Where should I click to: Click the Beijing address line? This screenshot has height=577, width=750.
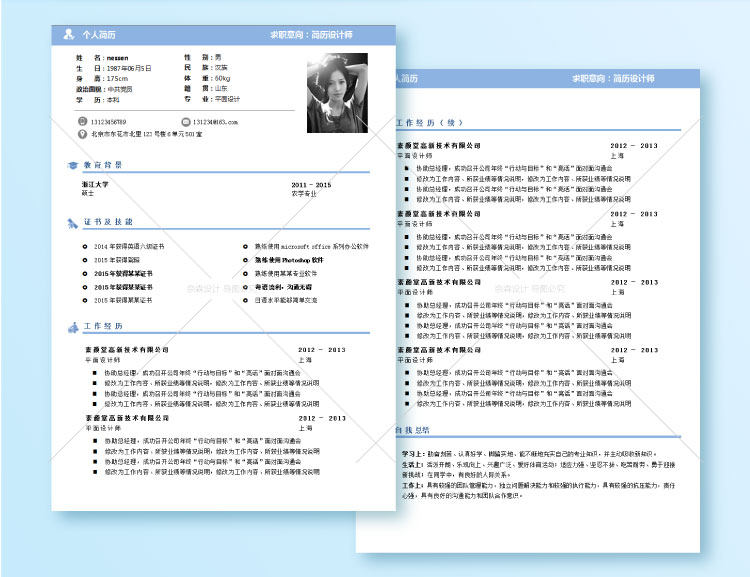point(147,134)
